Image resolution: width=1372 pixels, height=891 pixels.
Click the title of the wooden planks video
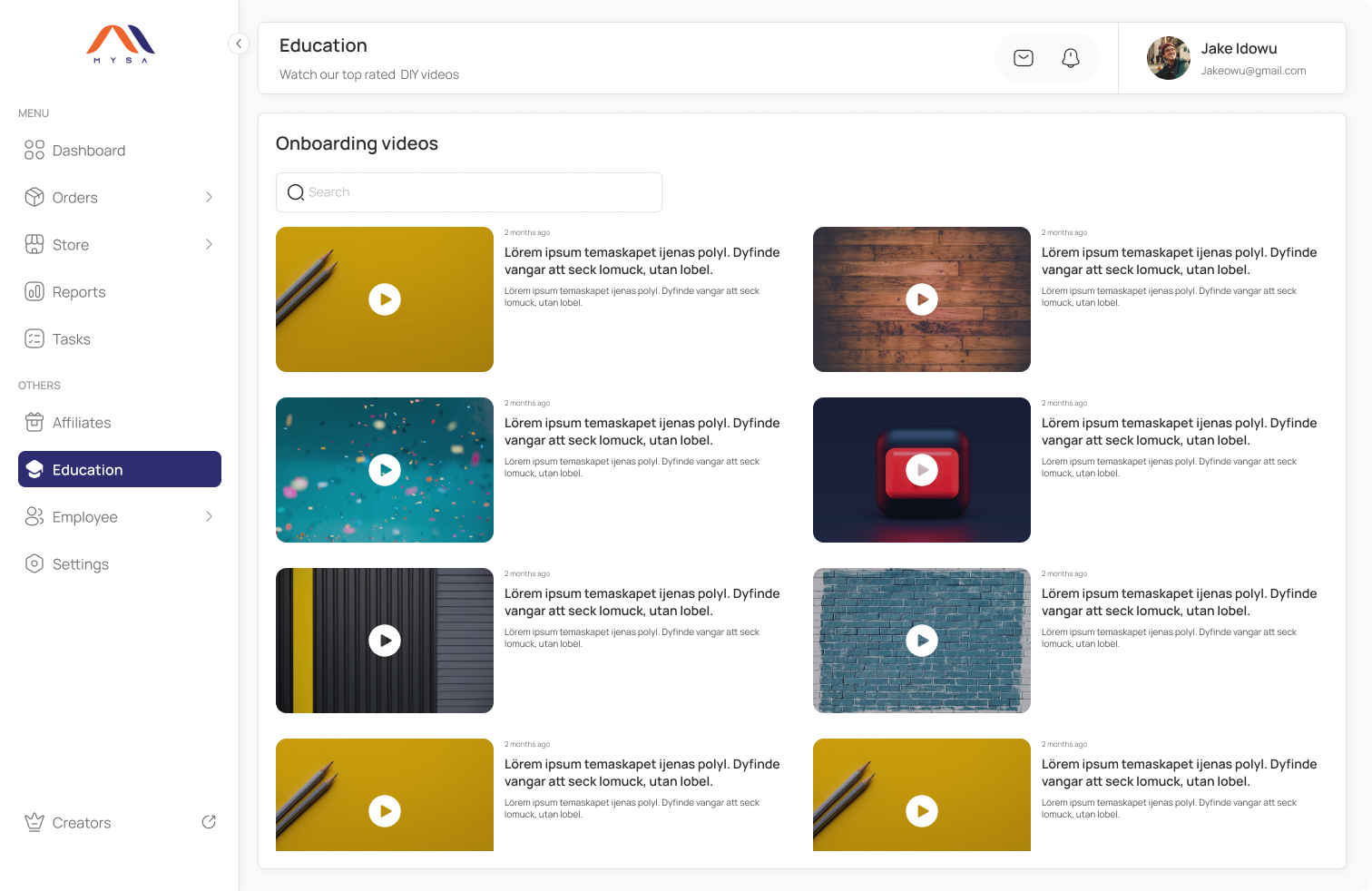pyautogui.click(x=1179, y=261)
